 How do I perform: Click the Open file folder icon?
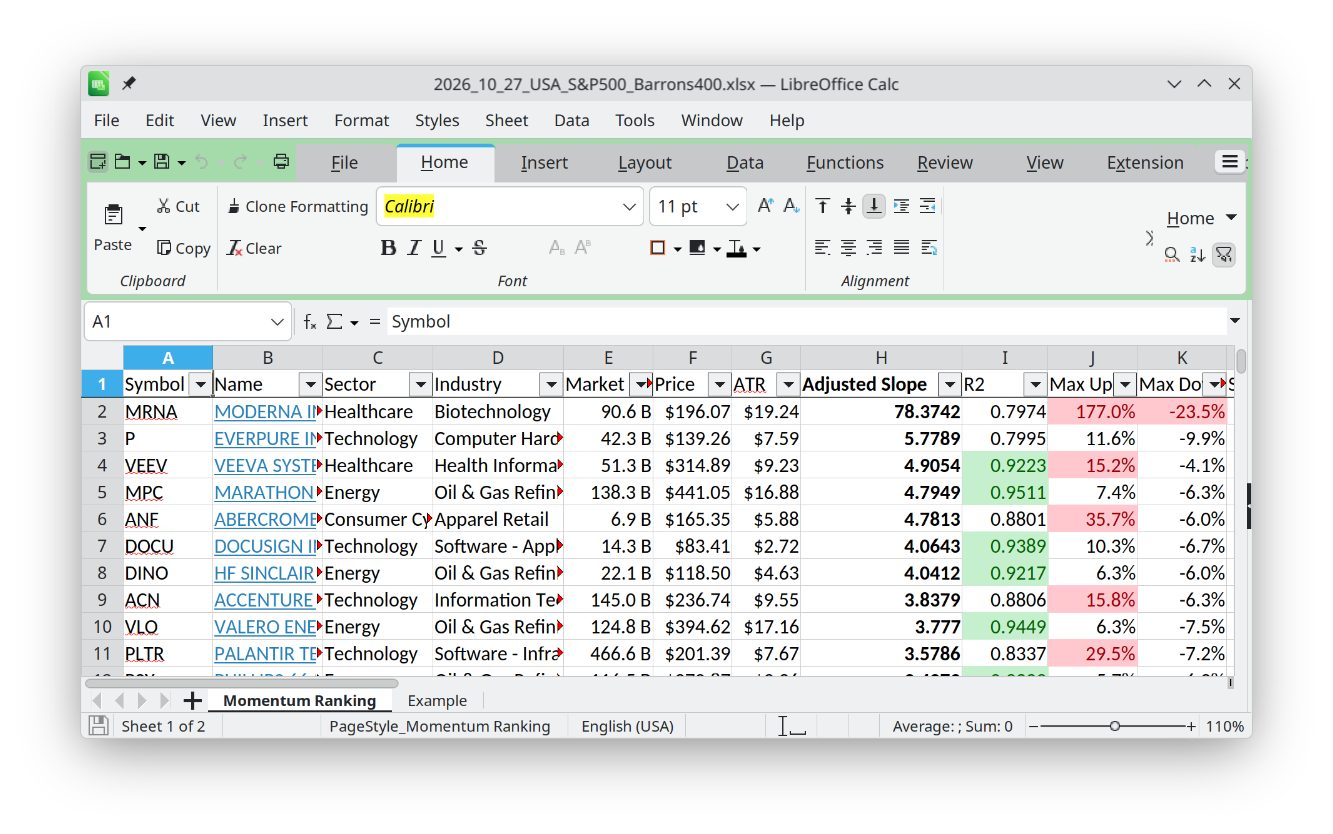122,162
